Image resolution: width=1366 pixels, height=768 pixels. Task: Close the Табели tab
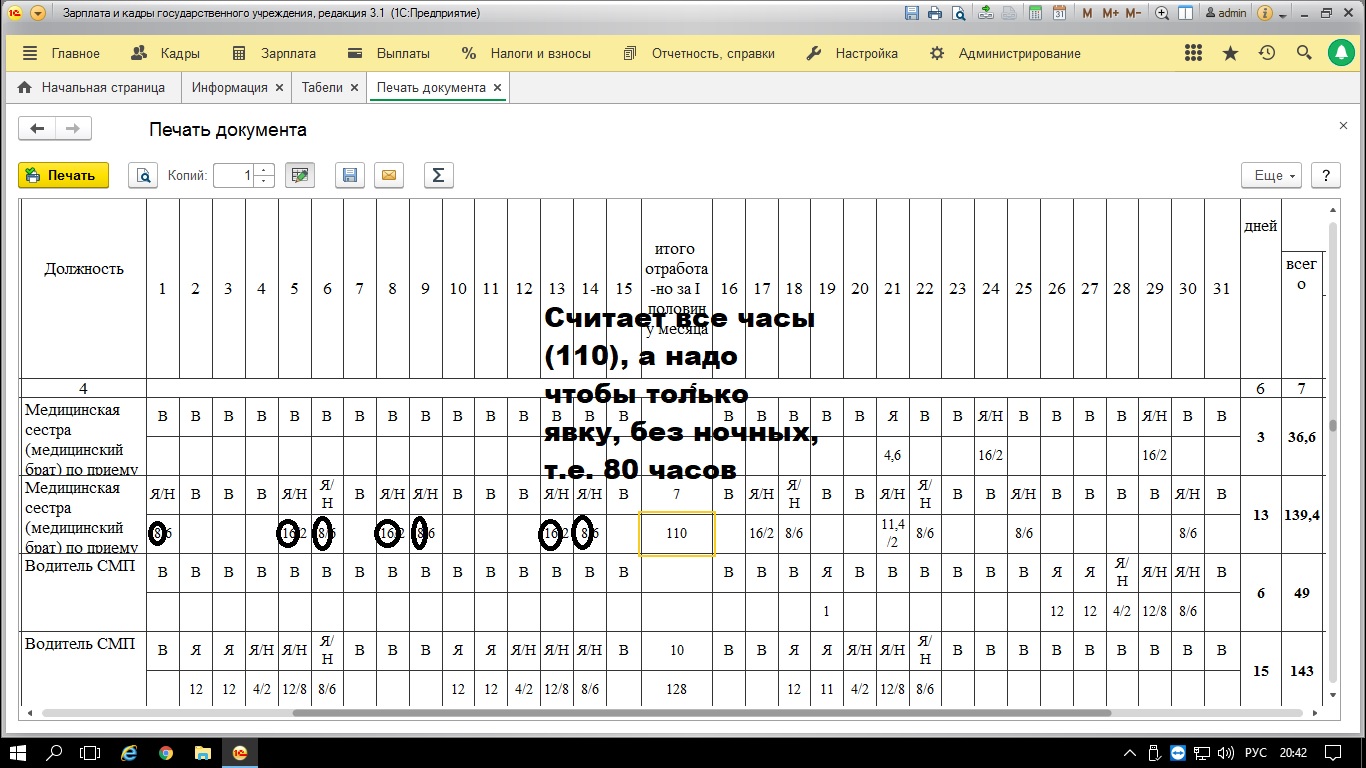point(354,87)
